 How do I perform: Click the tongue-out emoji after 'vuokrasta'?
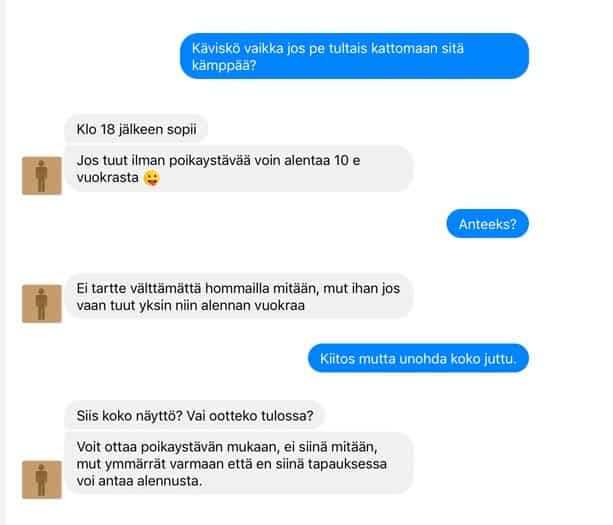click(151, 178)
